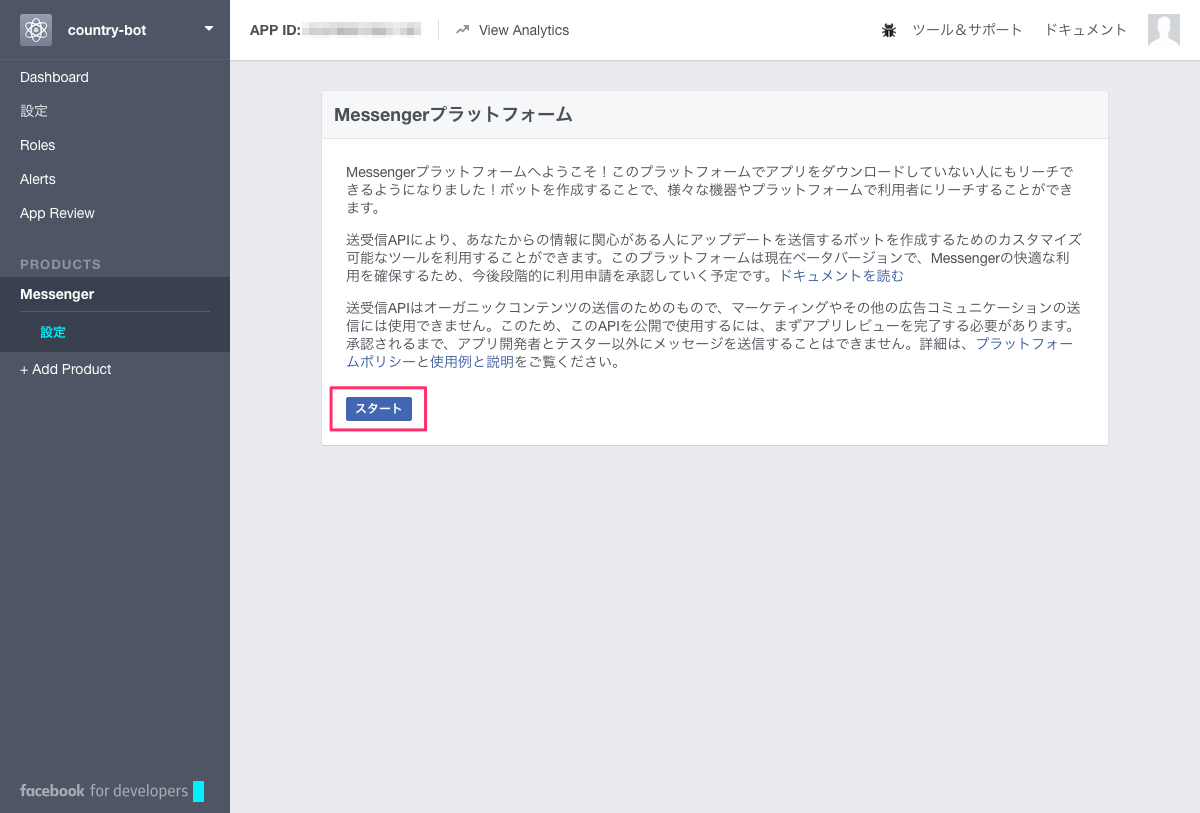
Task: Go to Dashboard in the sidebar
Action: pyautogui.click(x=54, y=77)
